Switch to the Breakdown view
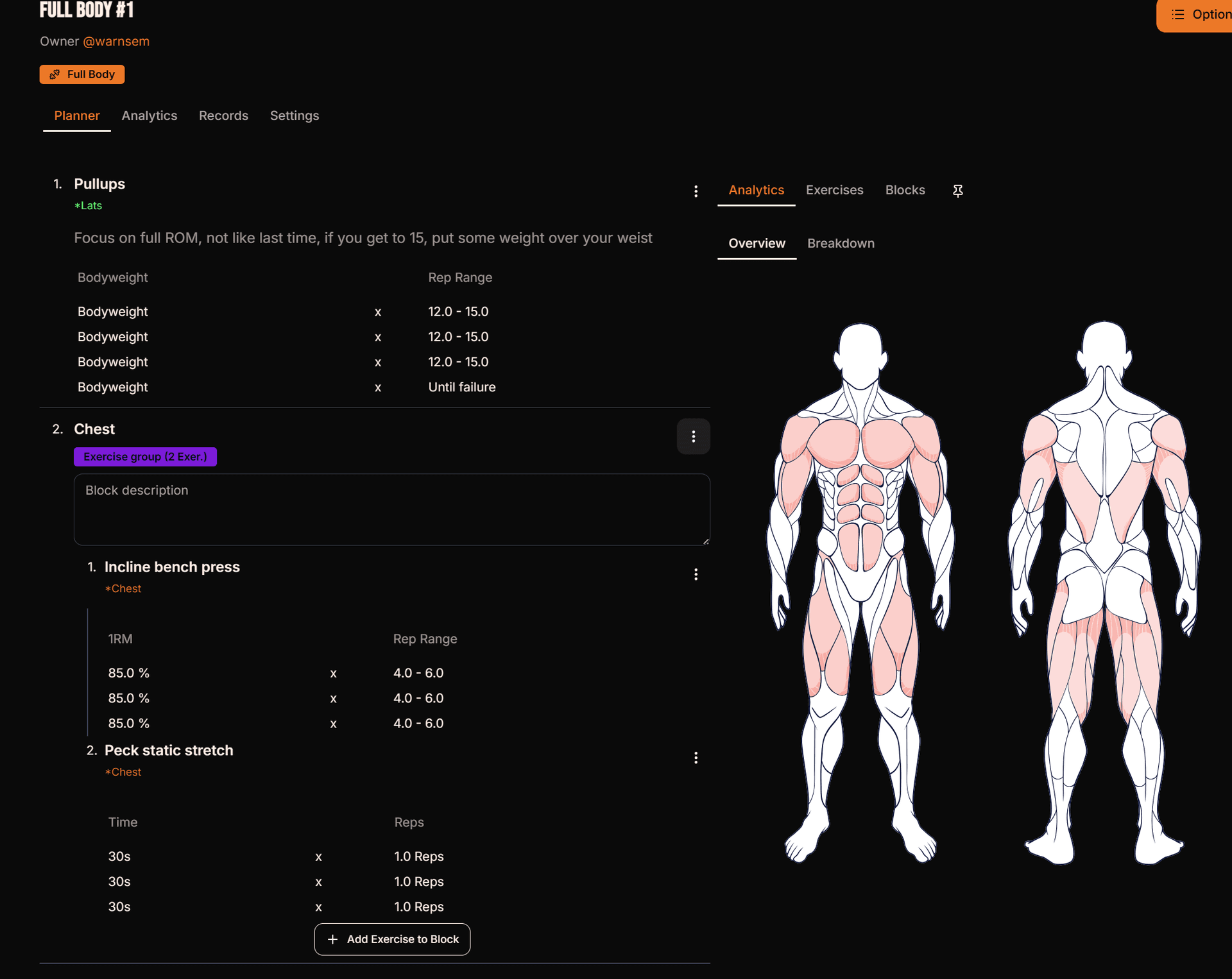The height and width of the screenshot is (979, 1232). [841, 243]
